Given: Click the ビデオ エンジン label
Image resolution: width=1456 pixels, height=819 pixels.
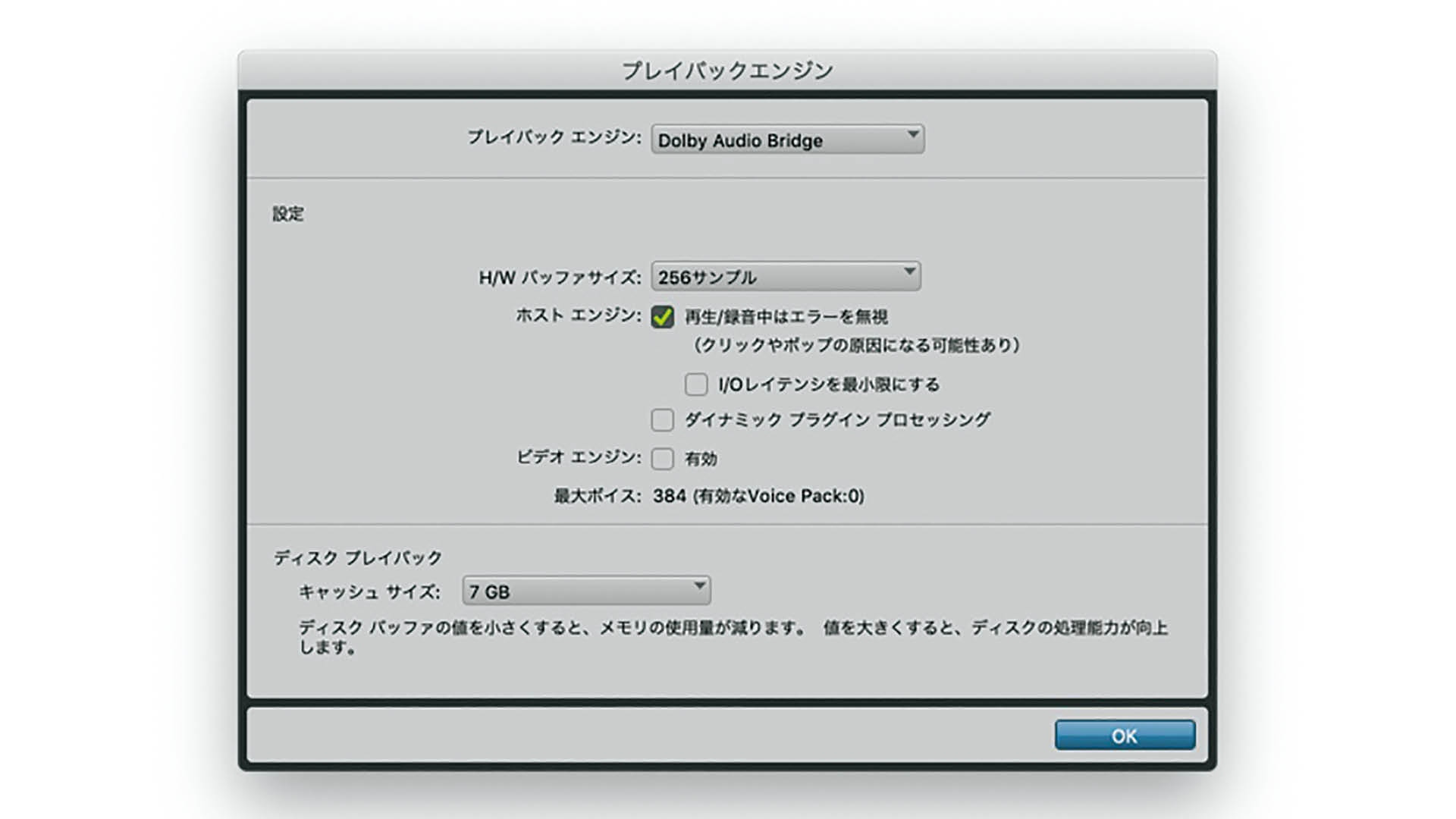Looking at the screenshot, I should click(579, 457).
